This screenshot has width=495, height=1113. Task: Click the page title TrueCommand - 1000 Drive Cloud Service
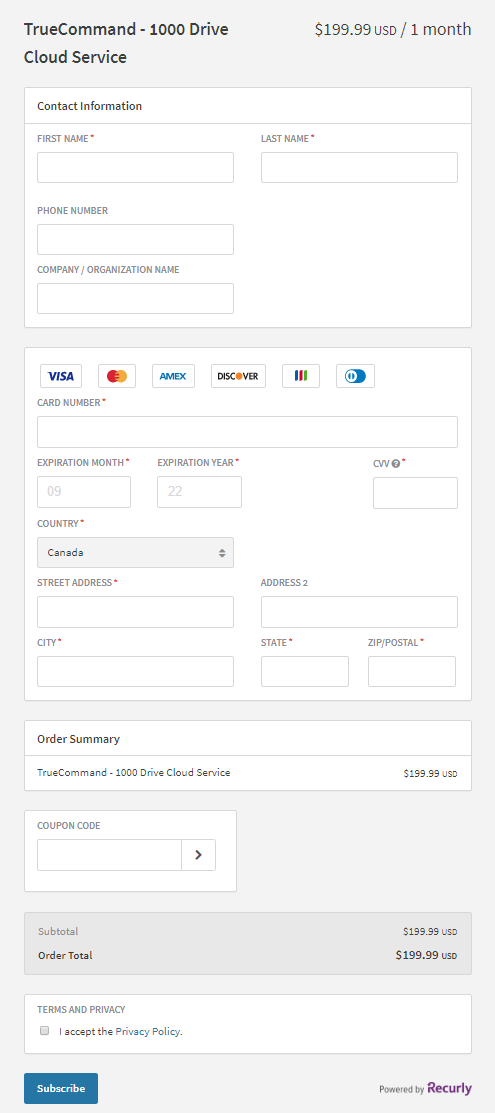point(126,43)
